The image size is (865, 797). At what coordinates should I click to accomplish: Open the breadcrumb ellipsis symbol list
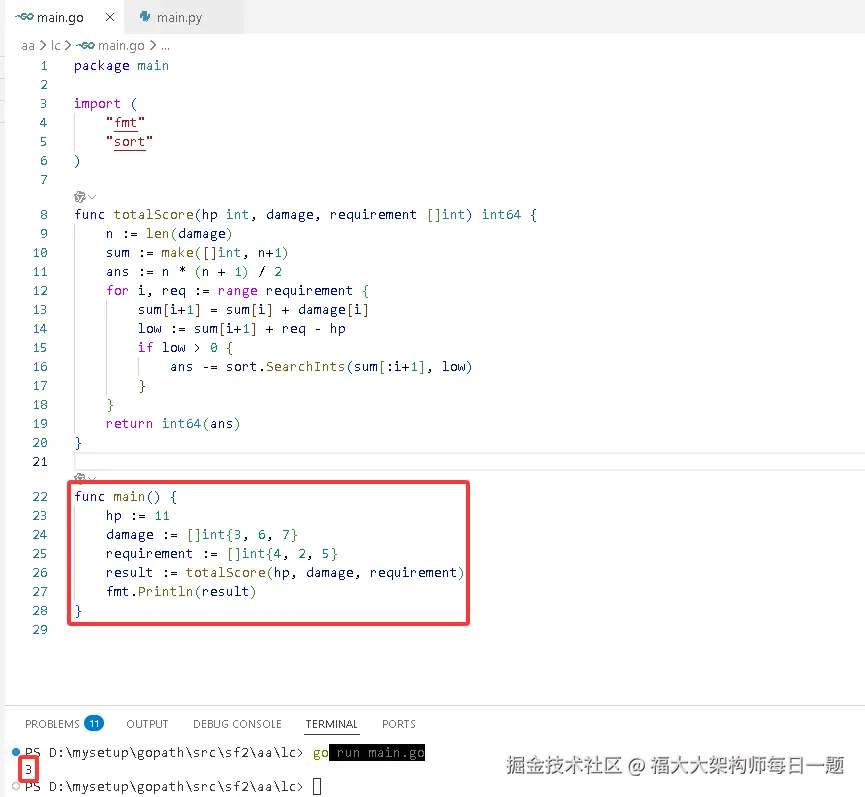[x=165, y=46]
